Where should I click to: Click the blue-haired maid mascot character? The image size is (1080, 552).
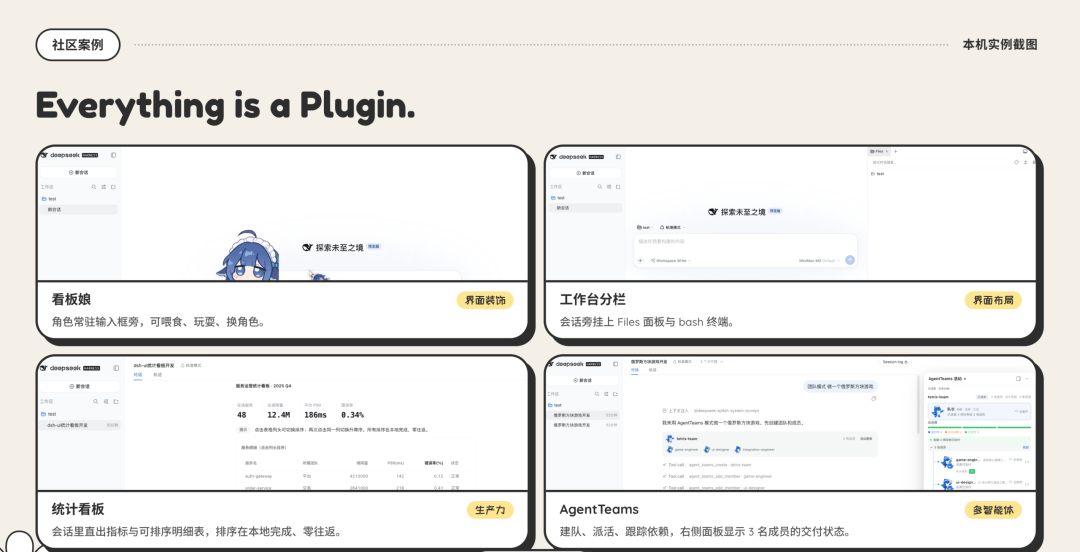click(250, 256)
